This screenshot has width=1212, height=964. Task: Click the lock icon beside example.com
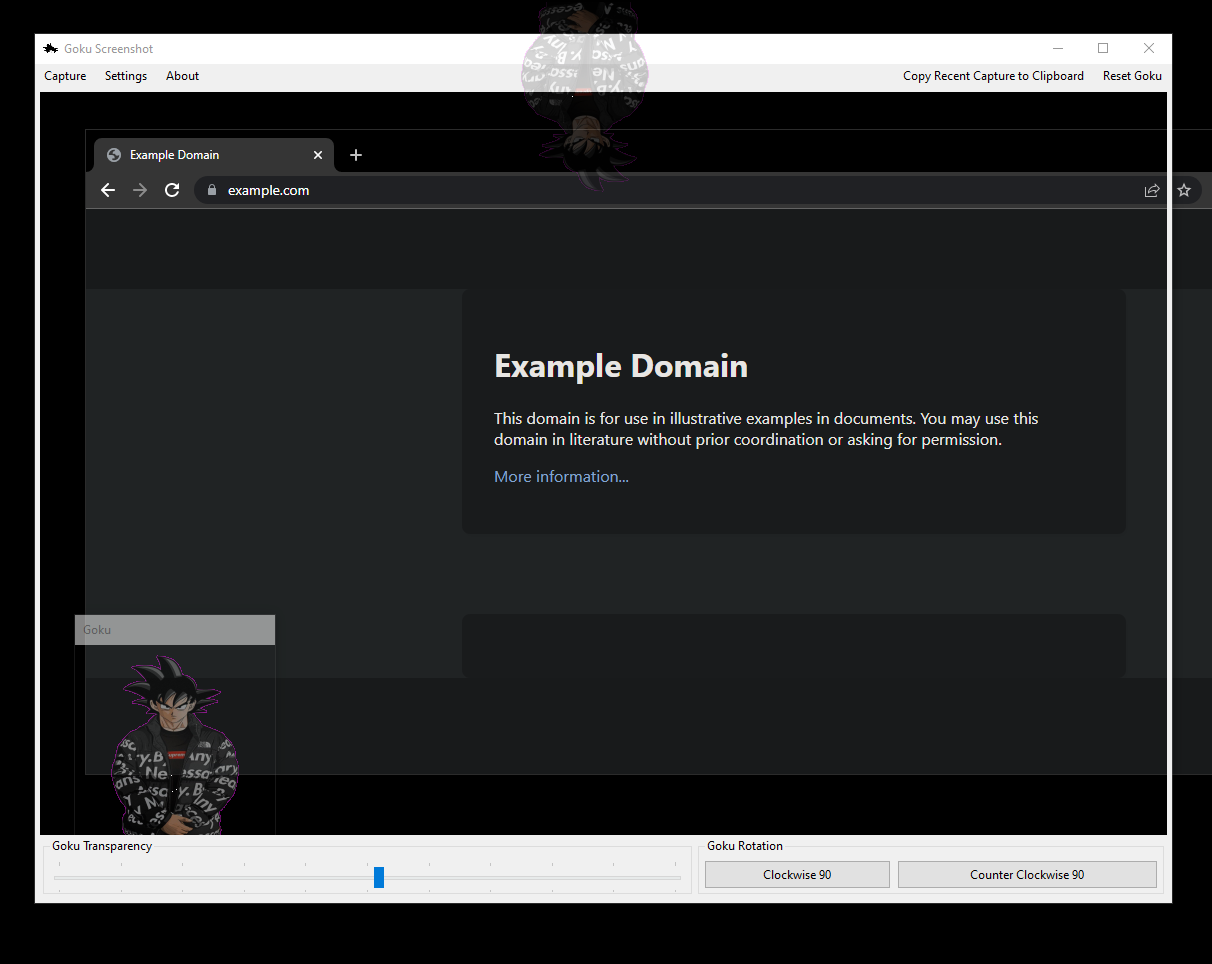click(x=211, y=190)
